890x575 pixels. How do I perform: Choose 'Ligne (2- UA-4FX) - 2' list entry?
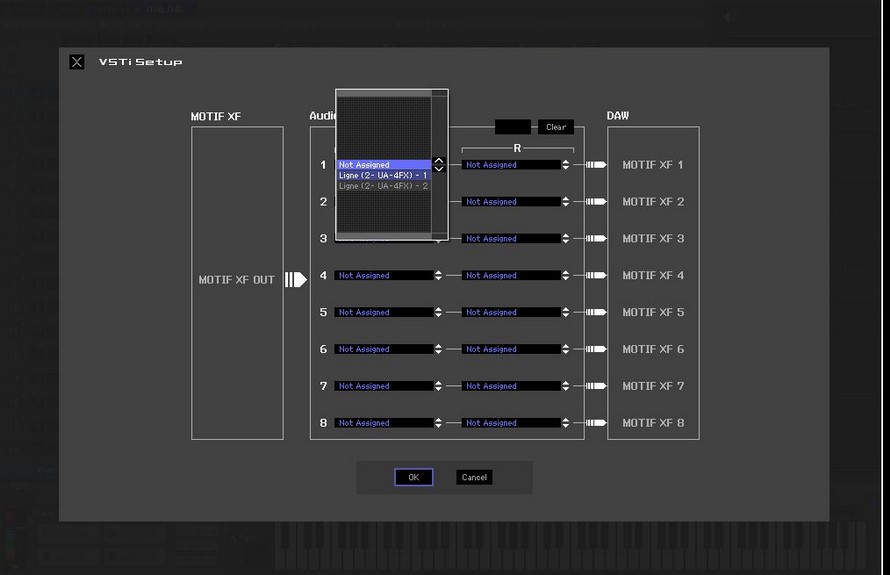coord(383,186)
